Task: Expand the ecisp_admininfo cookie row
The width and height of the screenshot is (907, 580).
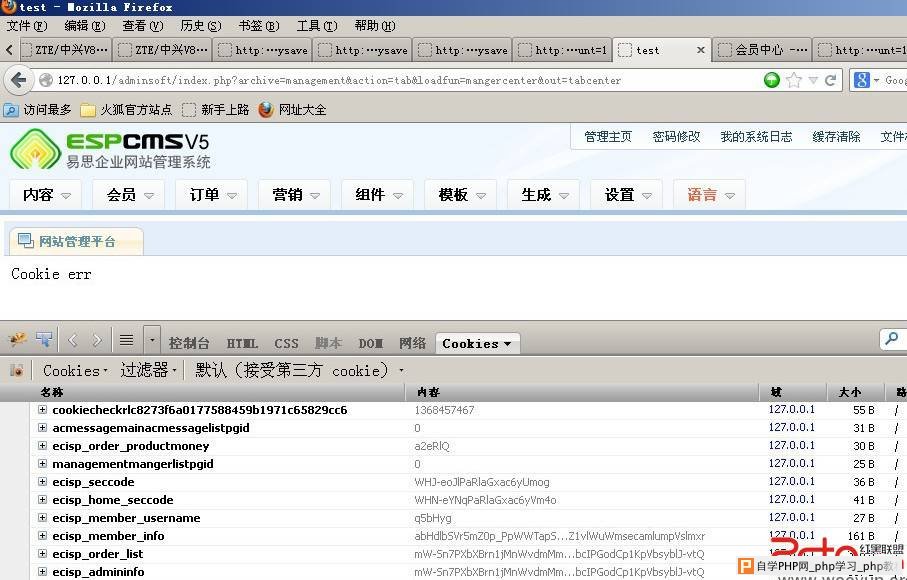Action: 42,571
